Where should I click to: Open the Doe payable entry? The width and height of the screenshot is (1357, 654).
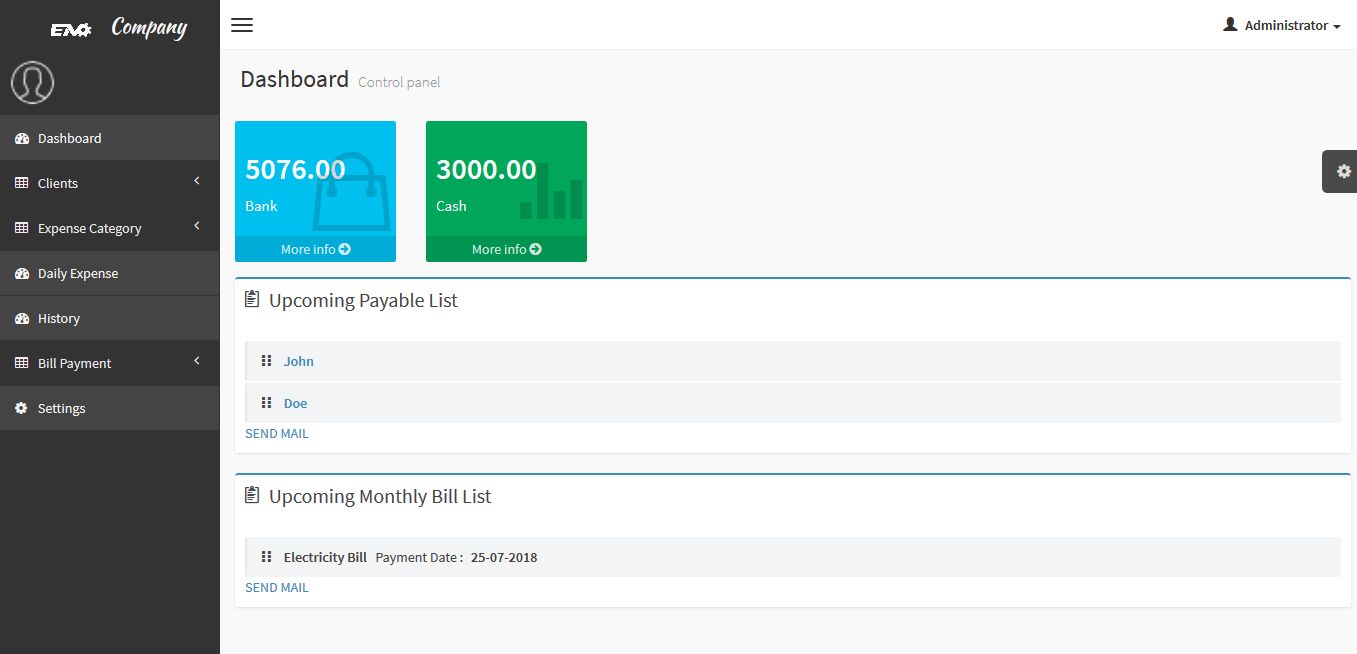[x=295, y=403]
